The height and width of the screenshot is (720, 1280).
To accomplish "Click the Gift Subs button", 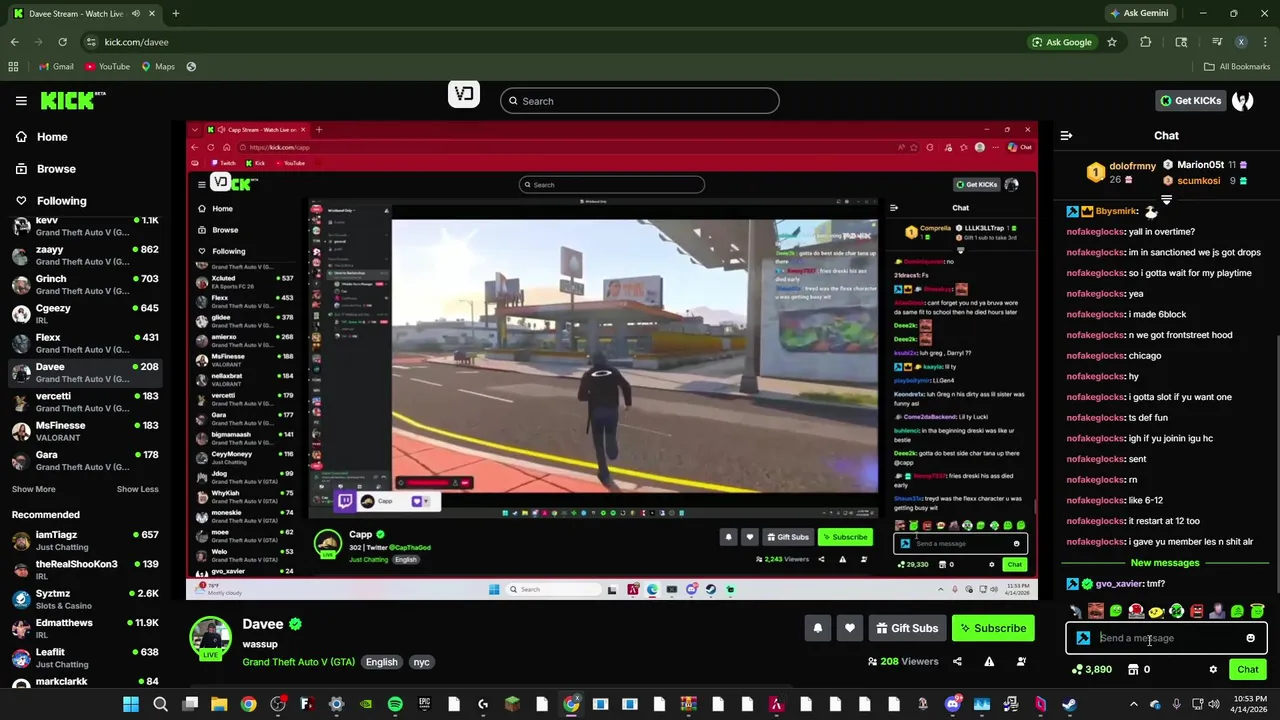I will 907,628.
